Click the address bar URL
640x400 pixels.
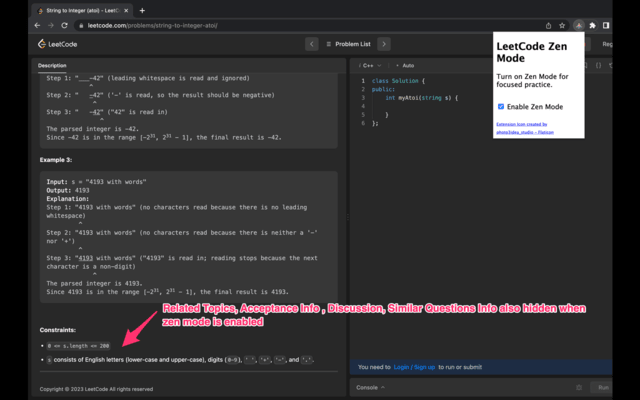click(x=152, y=25)
